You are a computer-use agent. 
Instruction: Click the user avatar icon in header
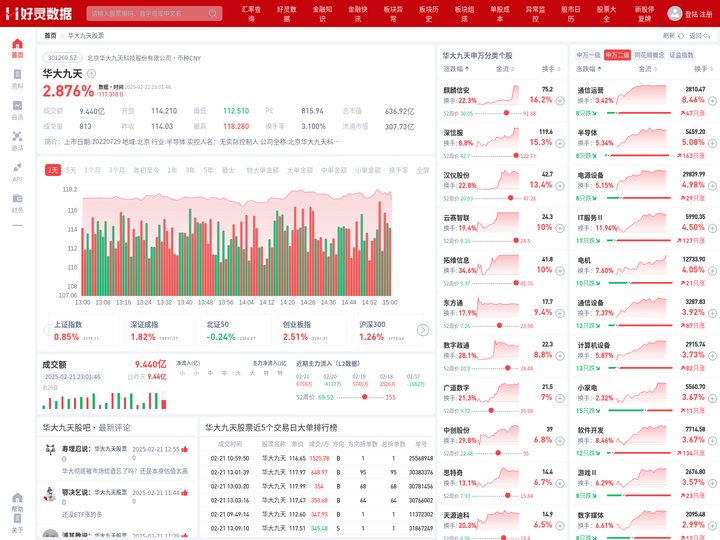click(675, 13)
